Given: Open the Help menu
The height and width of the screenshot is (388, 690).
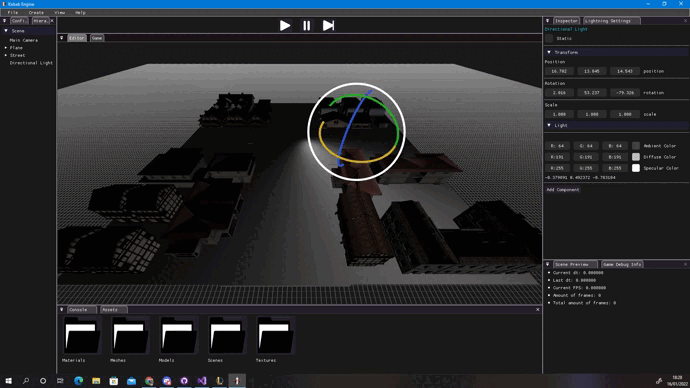Looking at the screenshot, I should (x=80, y=13).
